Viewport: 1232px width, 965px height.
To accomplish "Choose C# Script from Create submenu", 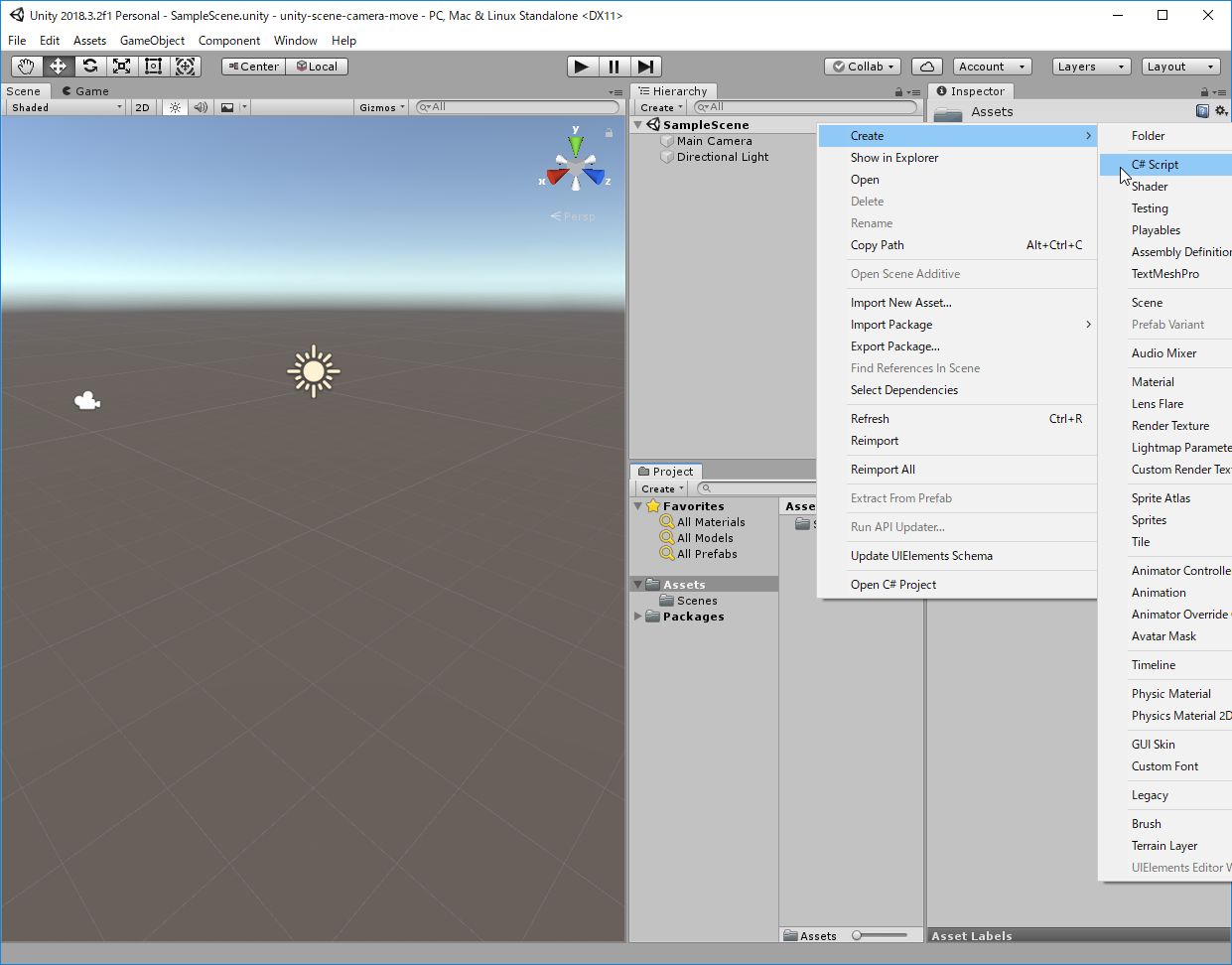I will tap(1165, 165).
